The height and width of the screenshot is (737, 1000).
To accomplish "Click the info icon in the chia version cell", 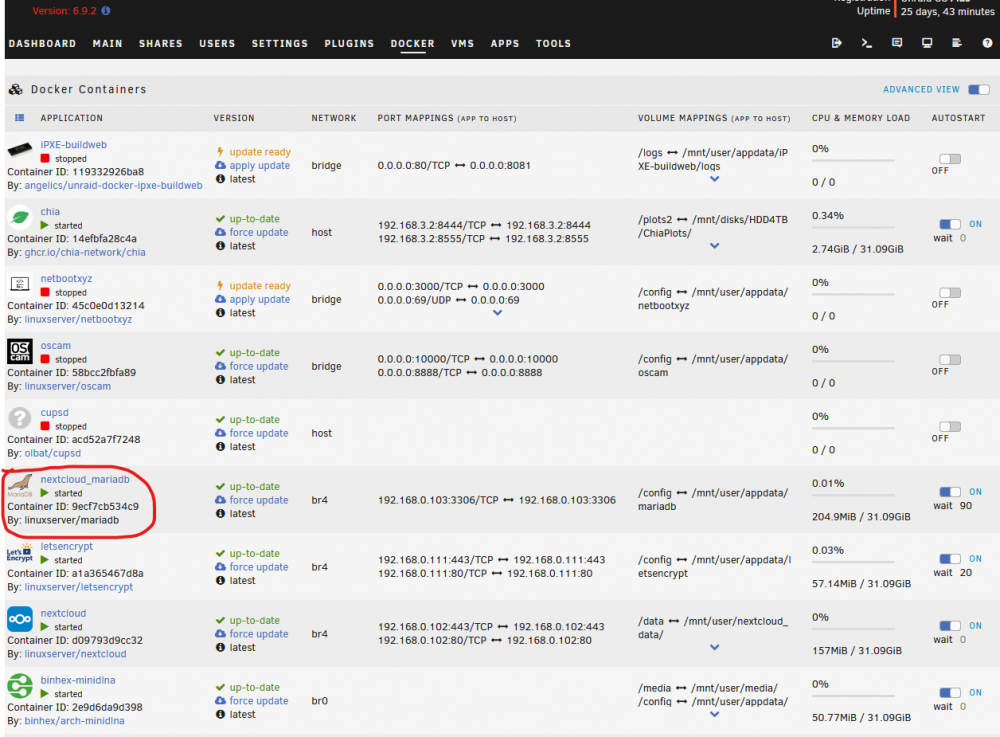I will pos(220,245).
